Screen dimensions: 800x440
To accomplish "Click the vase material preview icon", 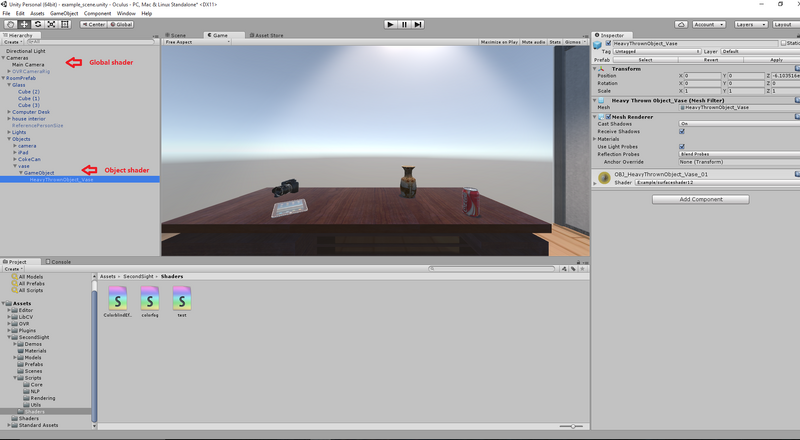I will point(605,178).
